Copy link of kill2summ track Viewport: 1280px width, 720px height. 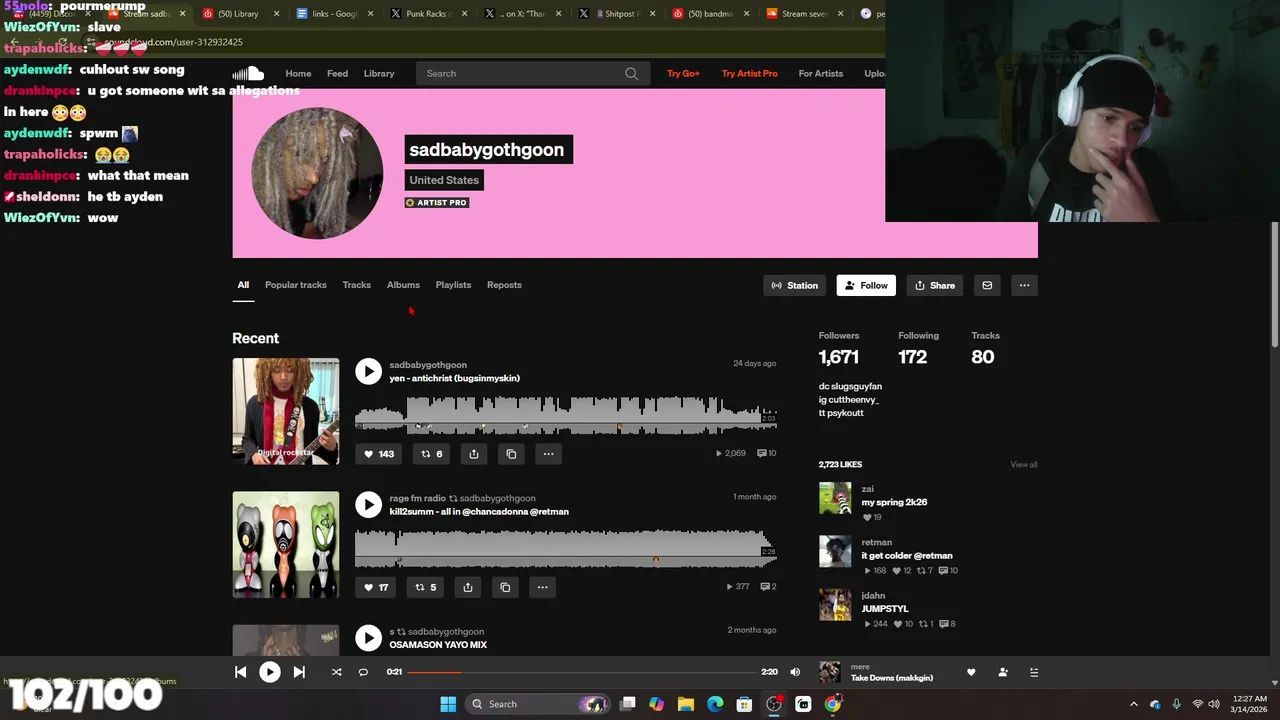[505, 587]
